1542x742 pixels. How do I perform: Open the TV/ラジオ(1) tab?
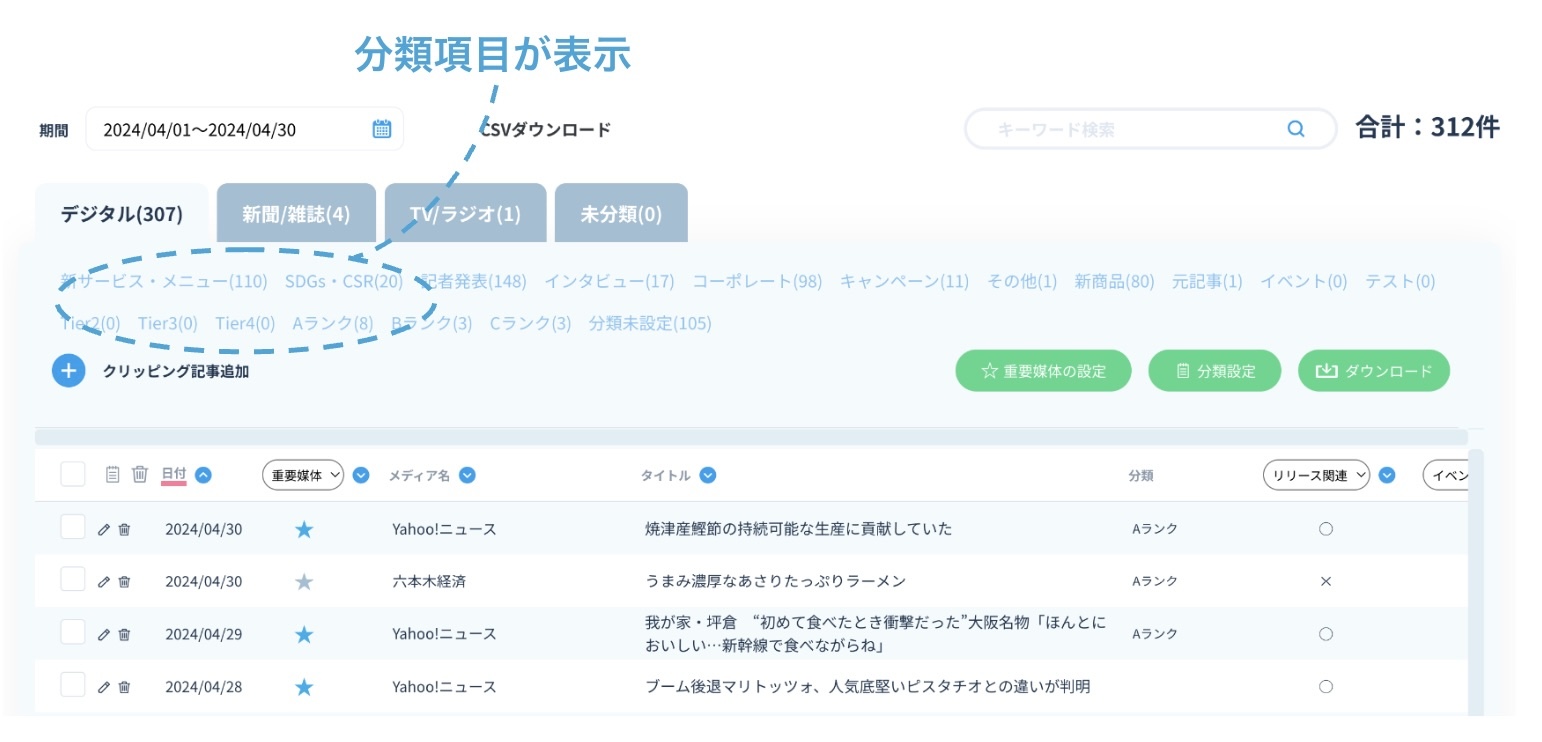(x=465, y=214)
